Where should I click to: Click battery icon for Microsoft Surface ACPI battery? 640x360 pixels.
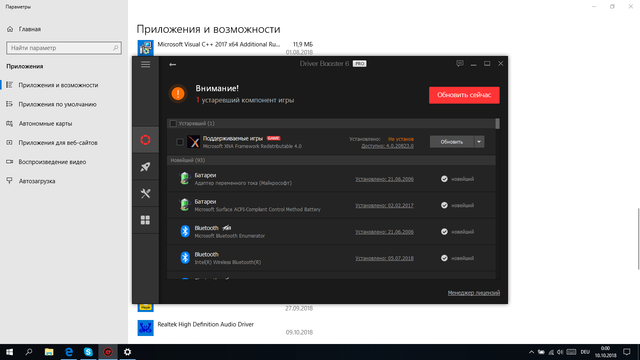(185, 205)
